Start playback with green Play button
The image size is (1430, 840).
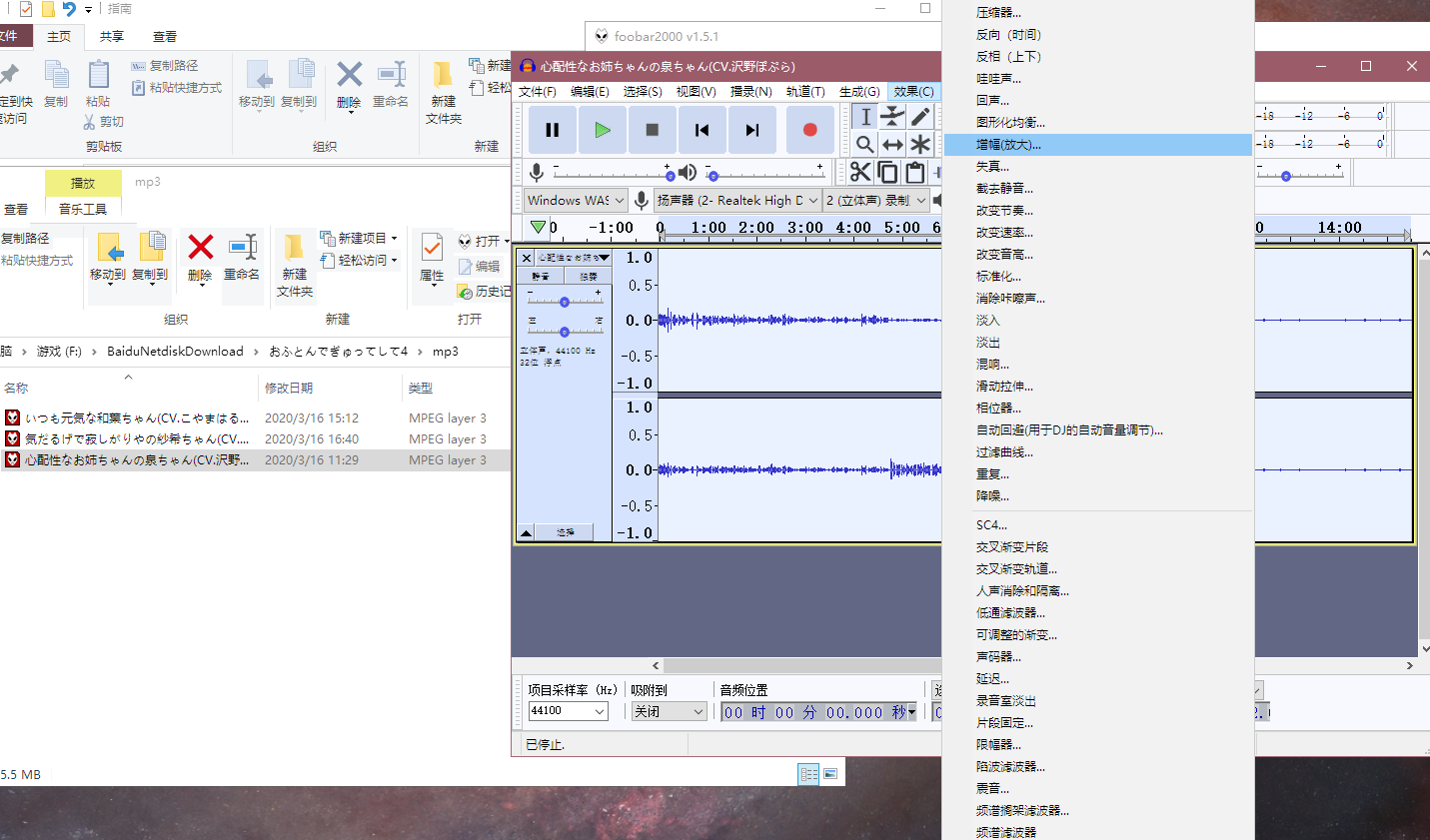(602, 130)
